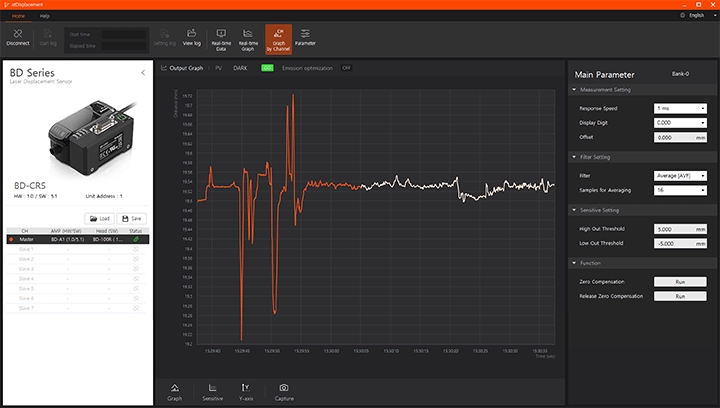
Task: Open the Parameter settings icon
Action: (305, 37)
